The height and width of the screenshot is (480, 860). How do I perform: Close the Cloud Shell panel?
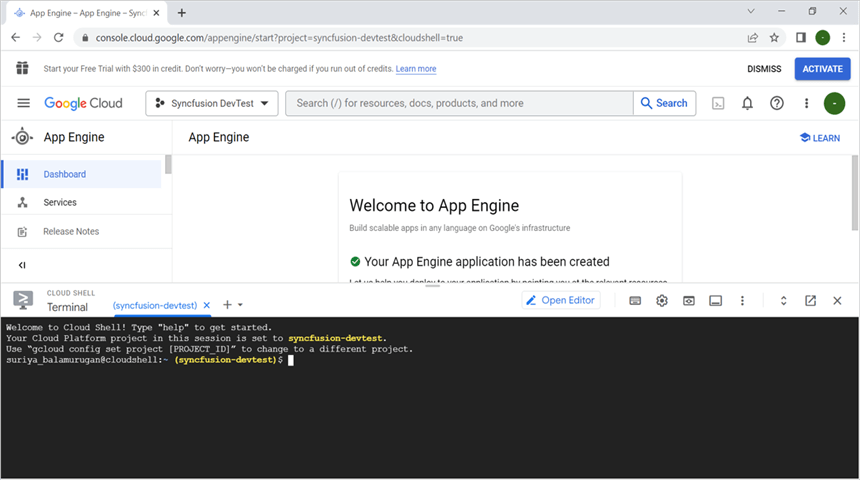[x=837, y=301]
